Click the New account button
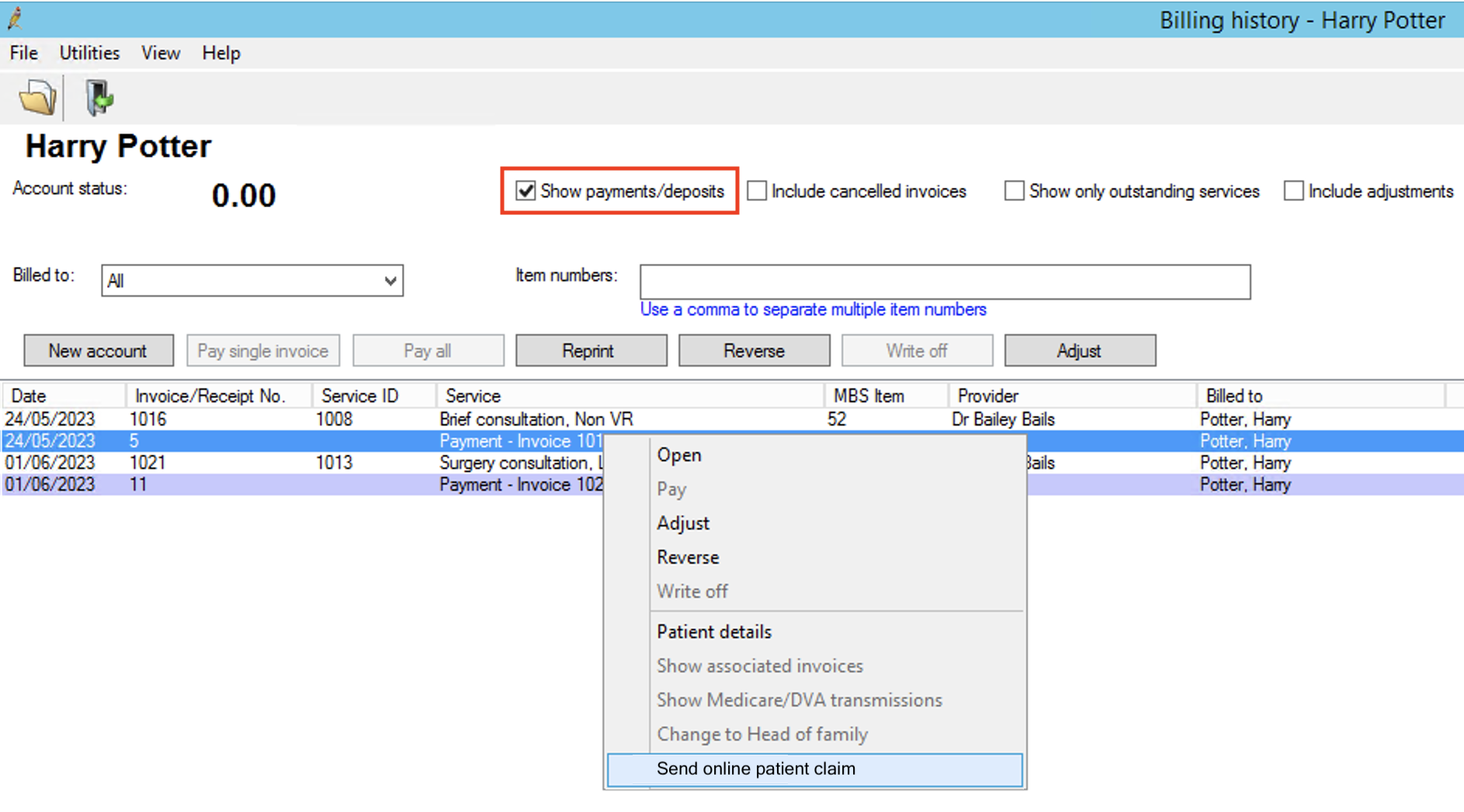 pyautogui.click(x=98, y=350)
